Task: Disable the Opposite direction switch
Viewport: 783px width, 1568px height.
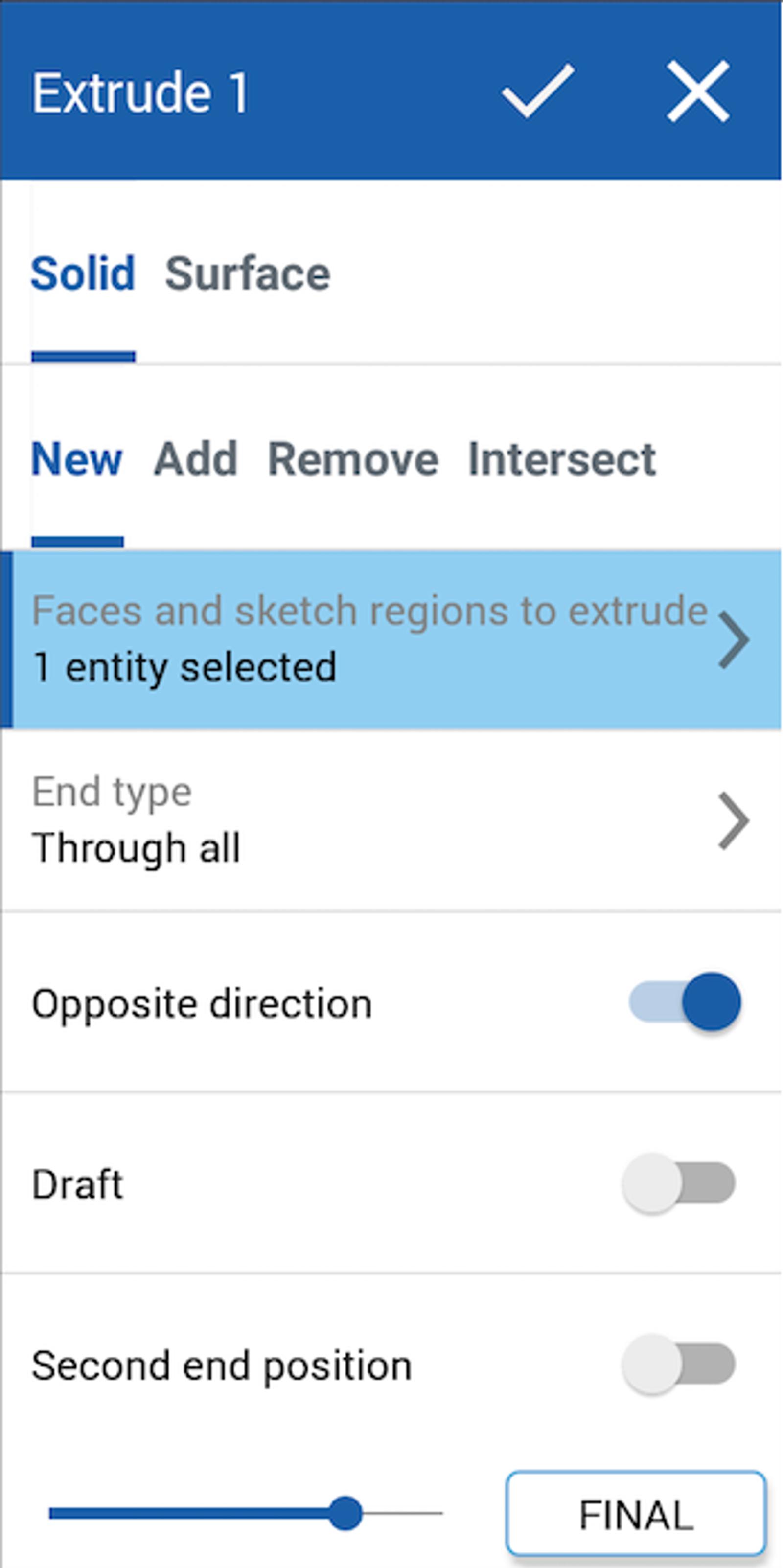Action: point(684,1001)
